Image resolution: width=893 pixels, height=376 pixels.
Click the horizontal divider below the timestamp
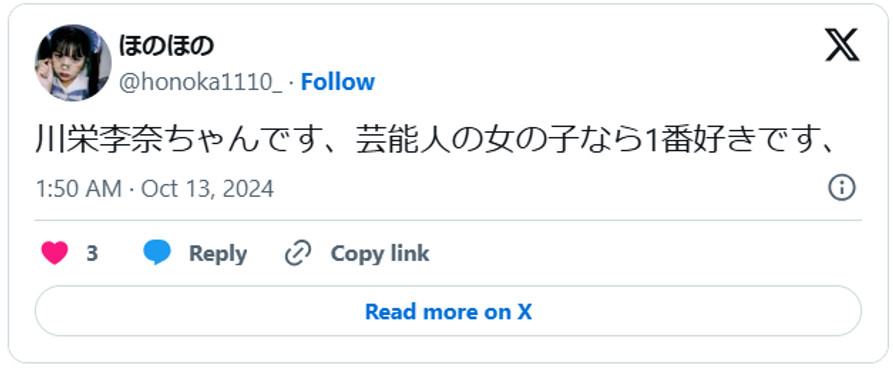448,220
